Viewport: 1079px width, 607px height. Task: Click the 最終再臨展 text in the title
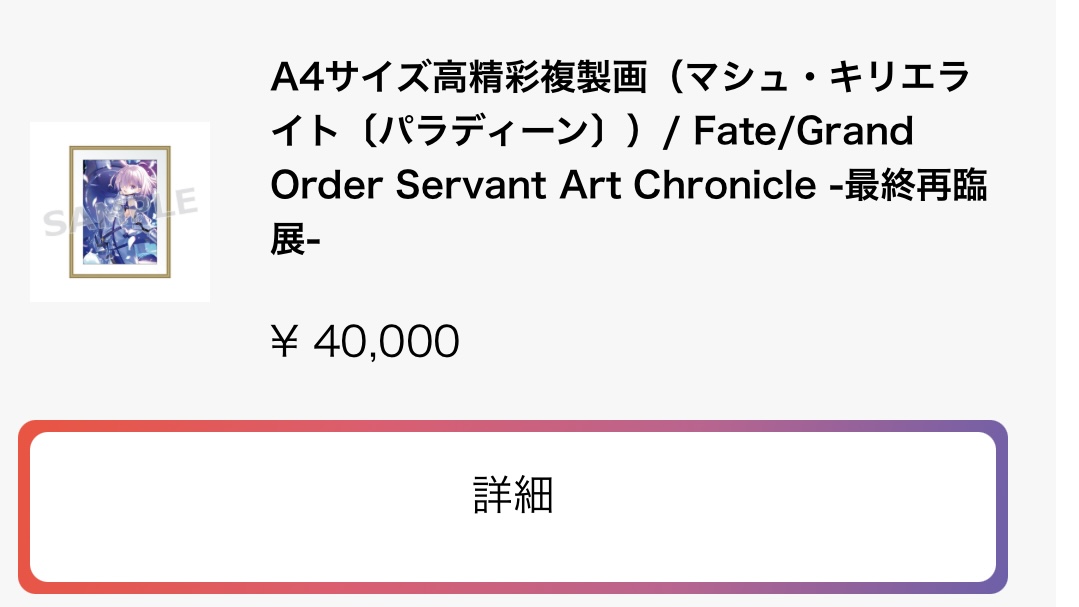pos(915,186)
